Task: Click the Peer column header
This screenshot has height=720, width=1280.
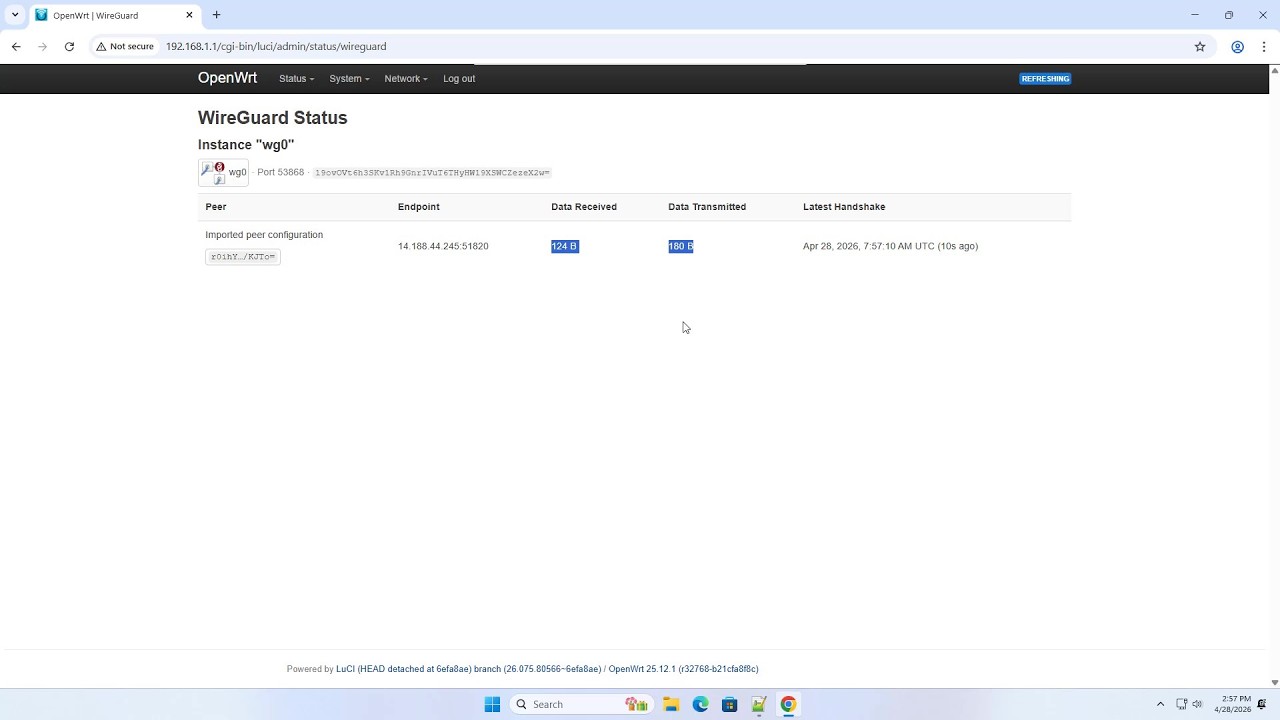Action: coord(216,206)
